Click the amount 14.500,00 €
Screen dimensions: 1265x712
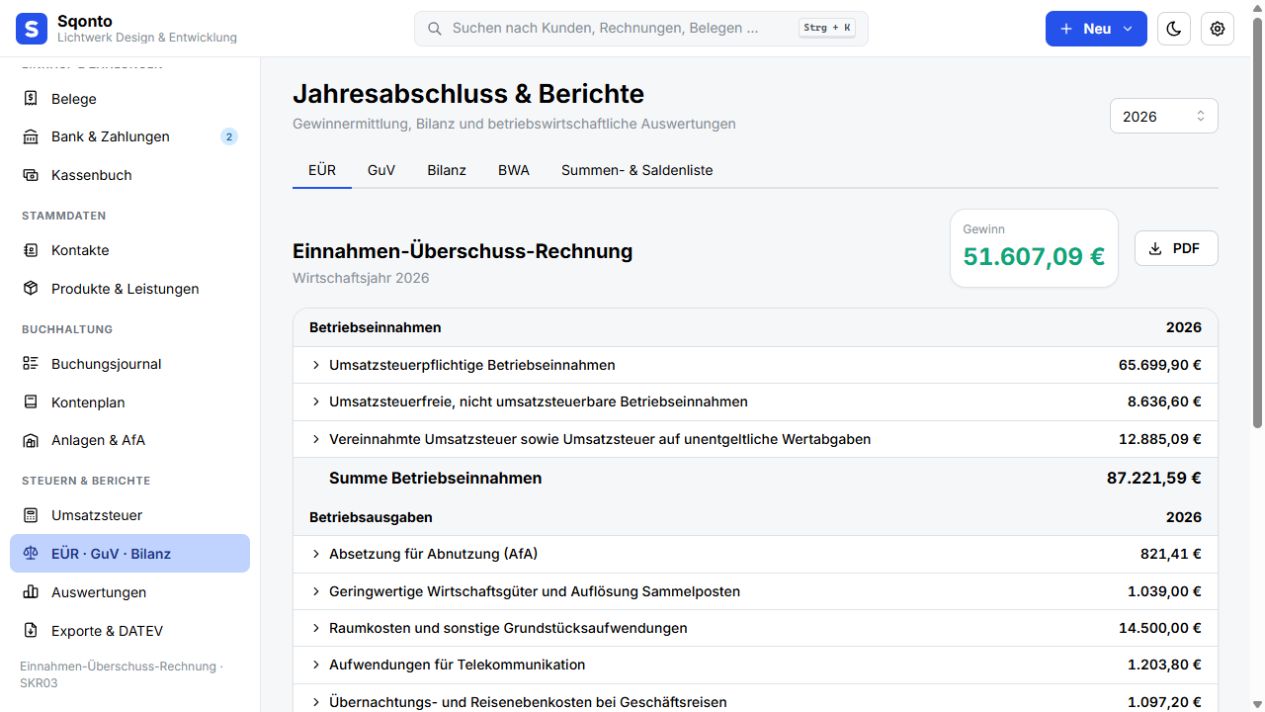click(1160, 628)
